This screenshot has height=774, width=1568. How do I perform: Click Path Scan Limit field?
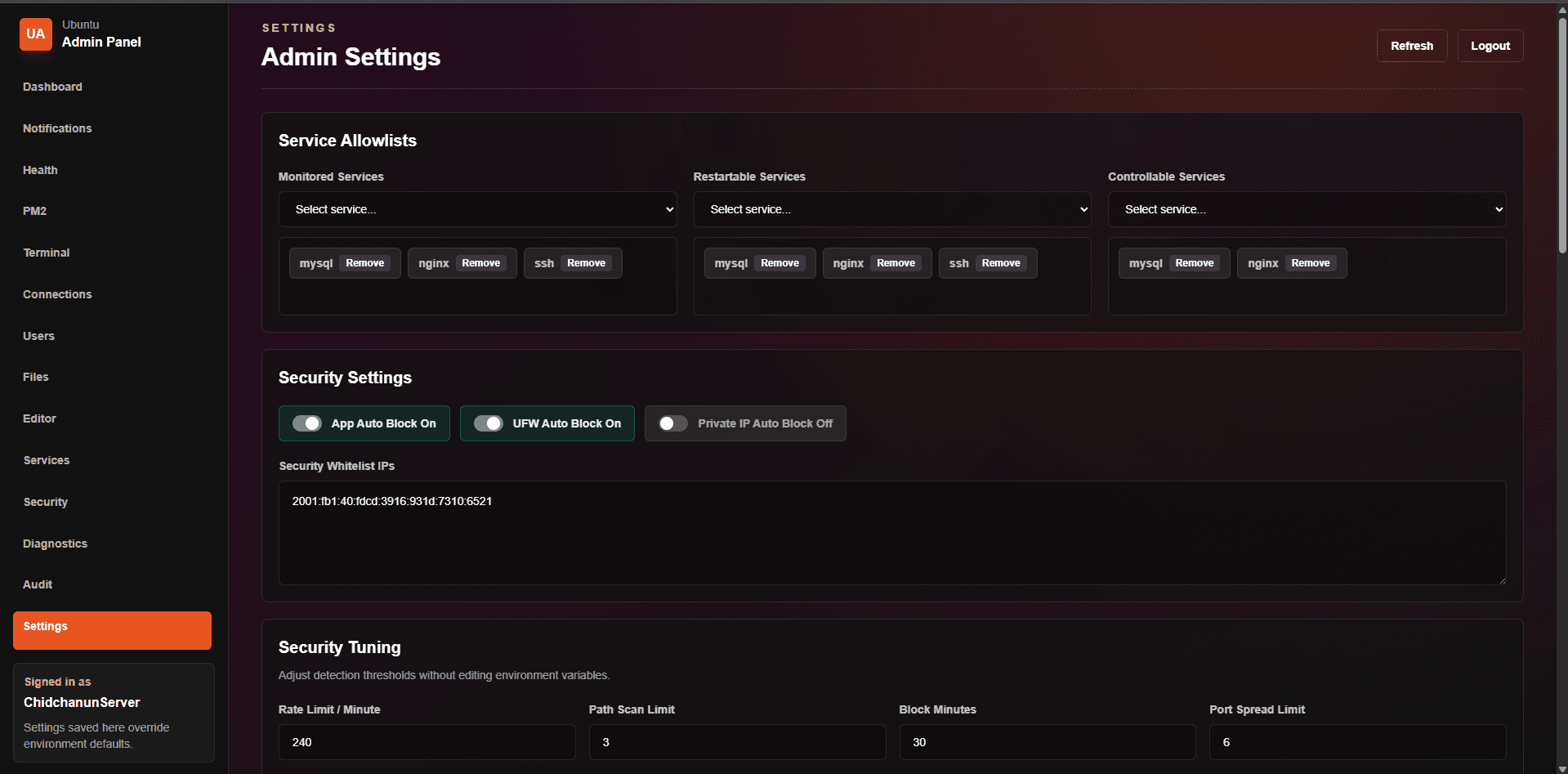tap(737, 742)
